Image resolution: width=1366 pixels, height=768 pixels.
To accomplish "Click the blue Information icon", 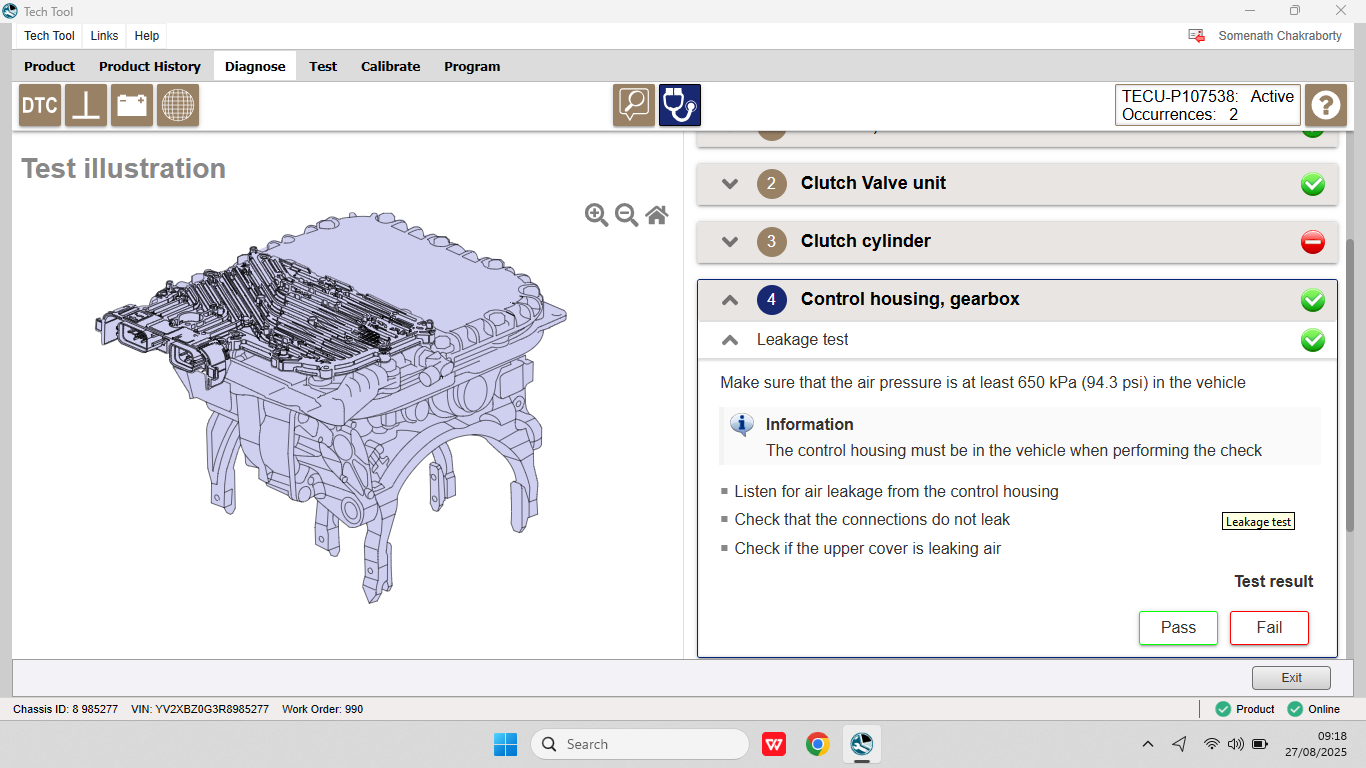I will (x=742, y=424).
